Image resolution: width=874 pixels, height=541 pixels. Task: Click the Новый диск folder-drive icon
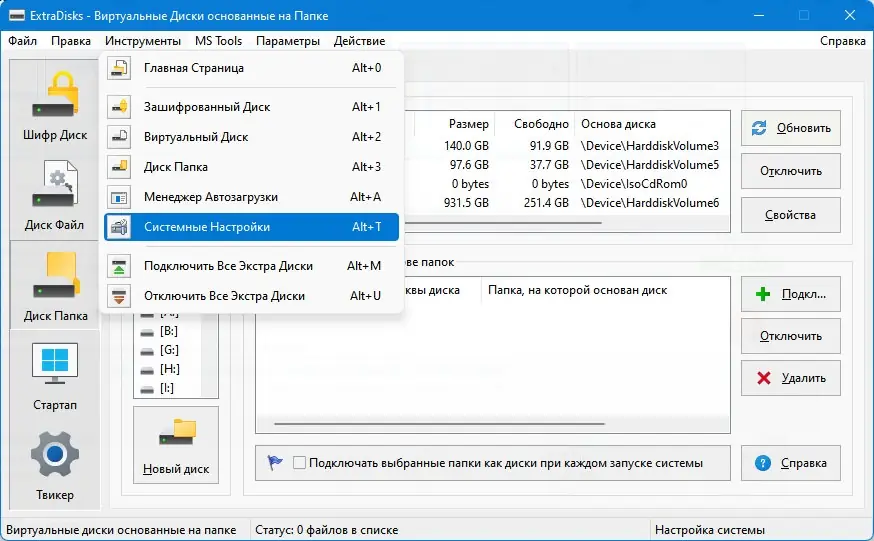pyautogui.click(x=177, y=433)
